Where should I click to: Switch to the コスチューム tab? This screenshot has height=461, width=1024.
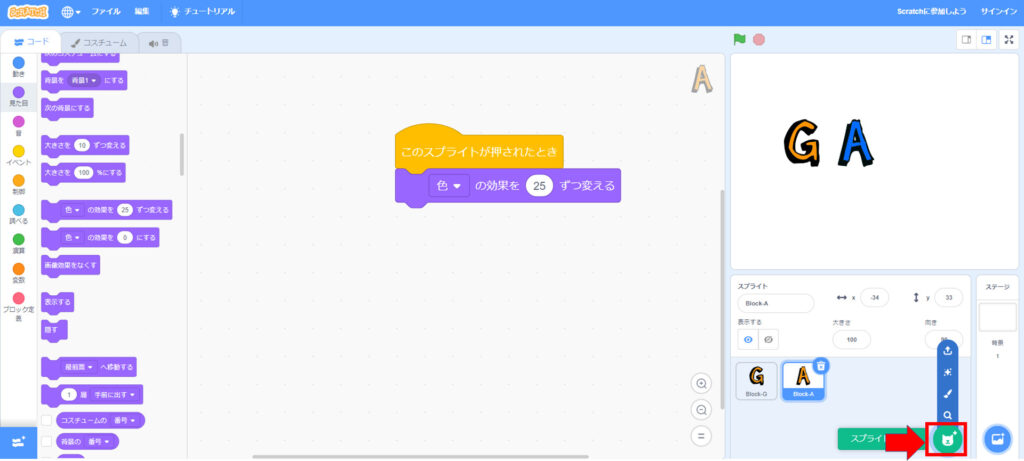click(x=99, y=42)
